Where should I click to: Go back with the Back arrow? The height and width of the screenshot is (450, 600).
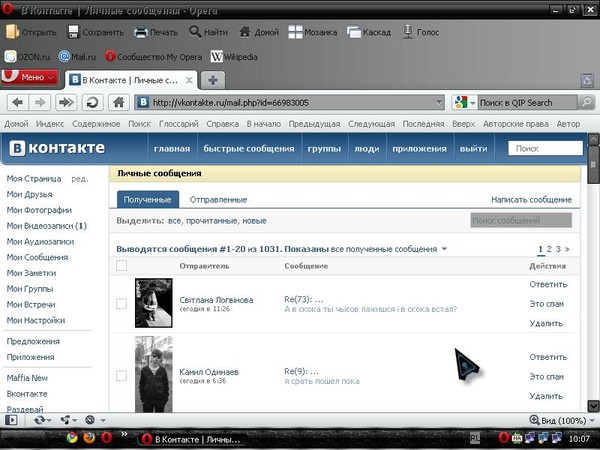point(18,102)
